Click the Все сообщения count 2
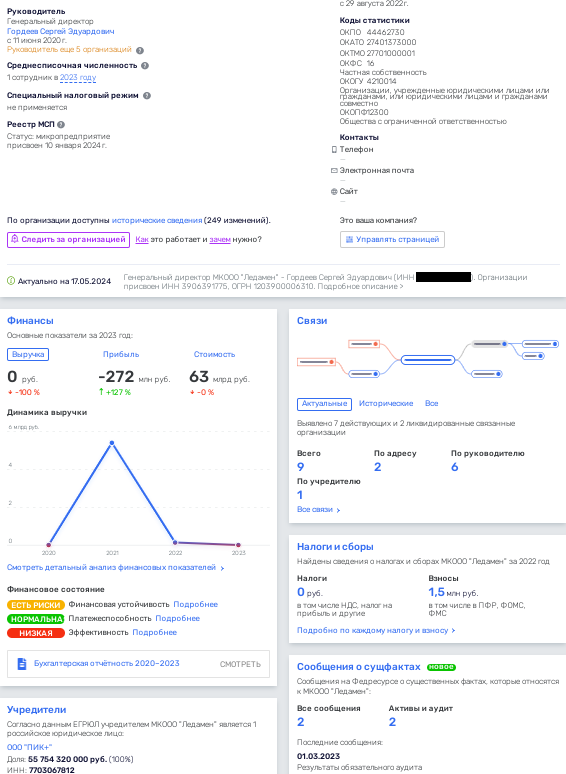 coord(301,722)
